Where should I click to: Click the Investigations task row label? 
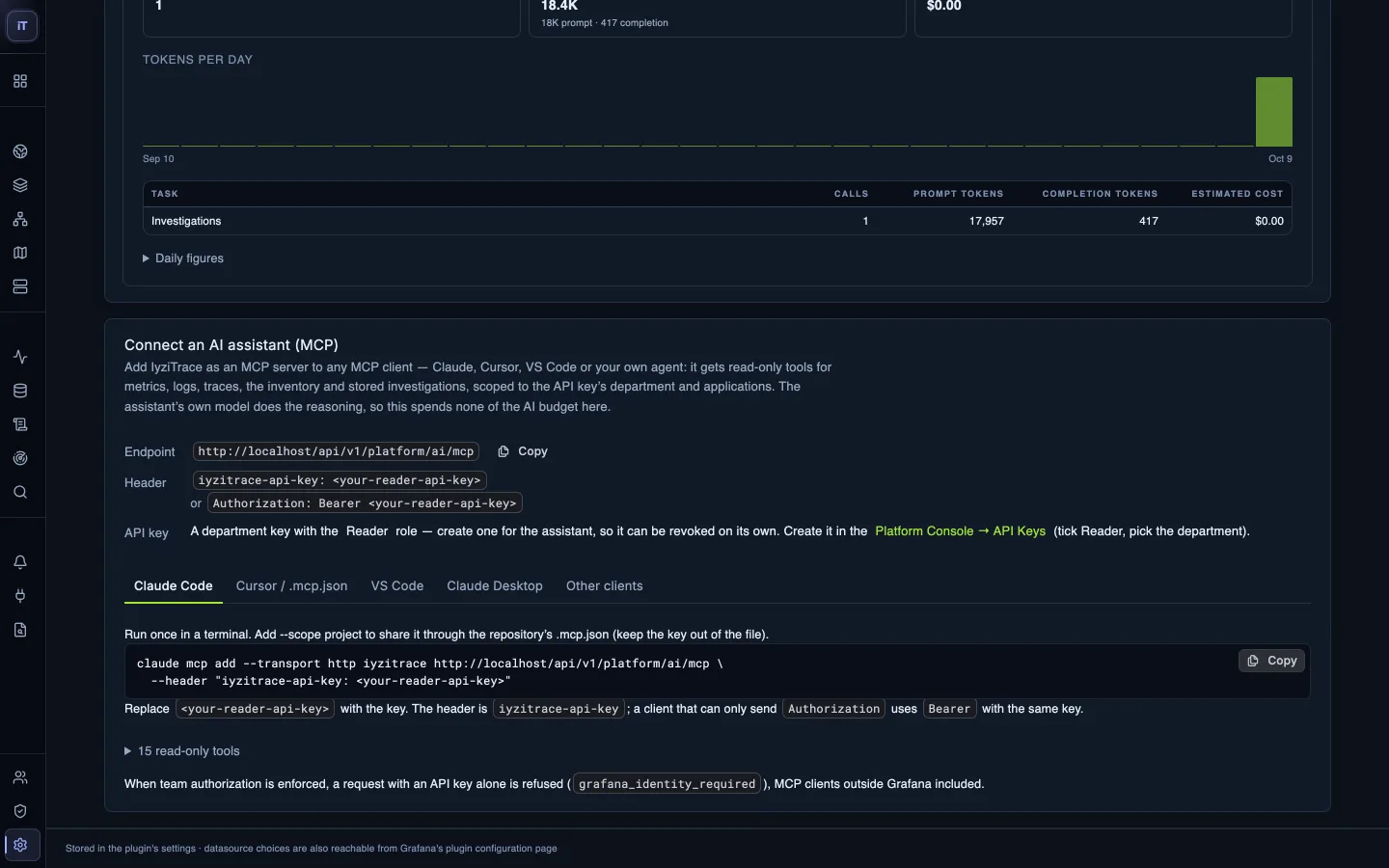[x=186, y=221]
